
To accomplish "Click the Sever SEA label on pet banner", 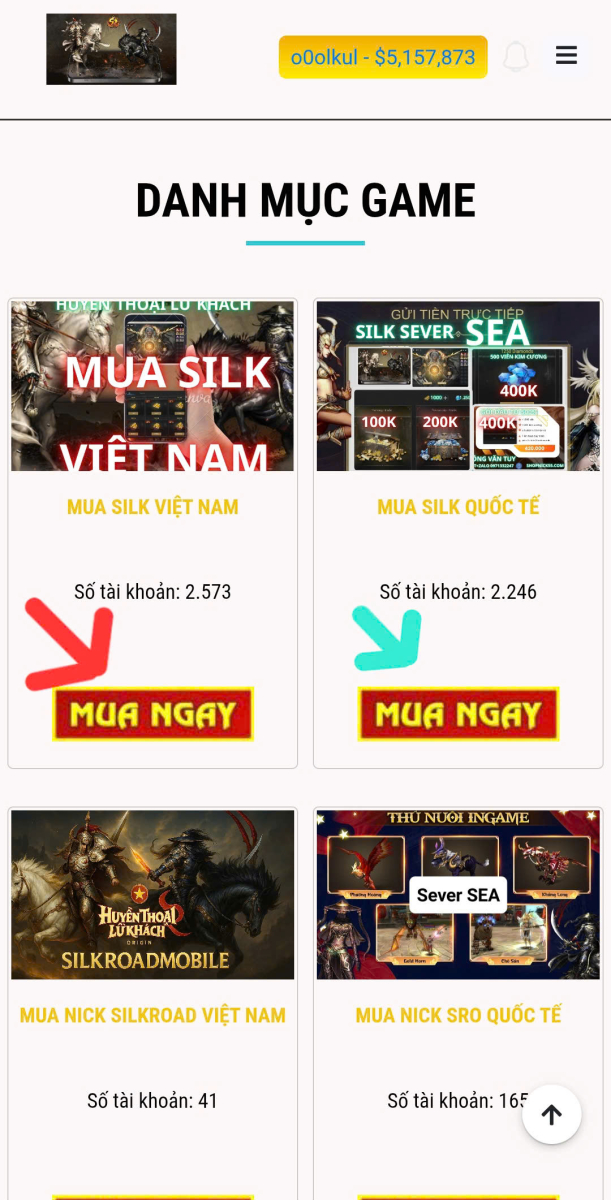I will pos(458,895).
